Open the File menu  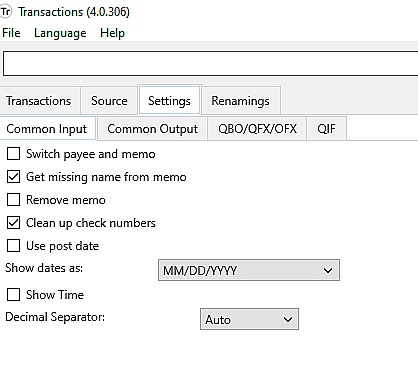[11, 33]
